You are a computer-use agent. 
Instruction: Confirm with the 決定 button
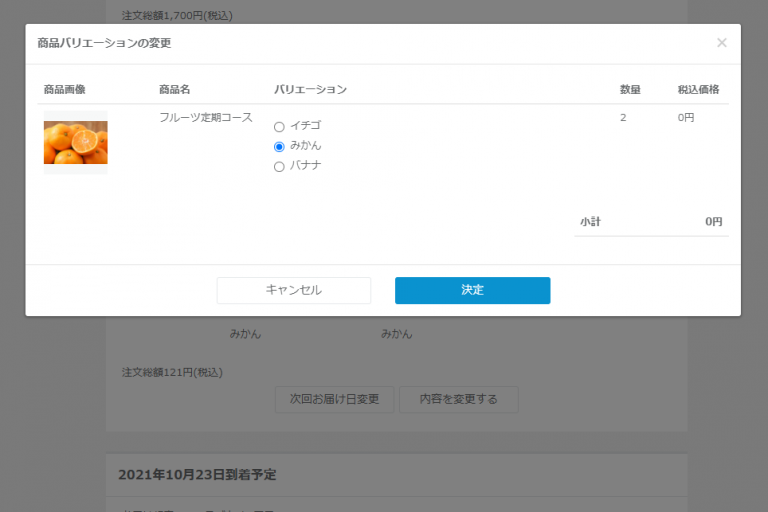pos(472,290)
